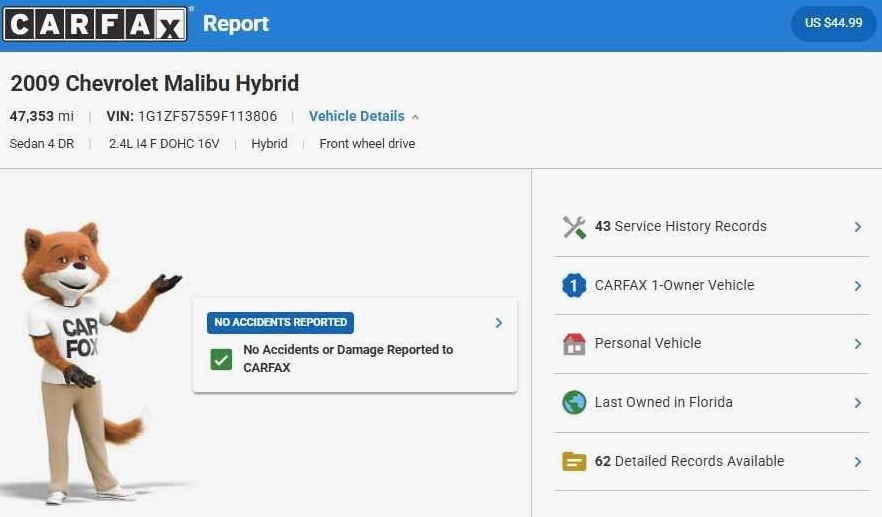Expand the Last Owned in Florida chevron
The width and height of the screenshot is (882, 517).
point(858,403)
